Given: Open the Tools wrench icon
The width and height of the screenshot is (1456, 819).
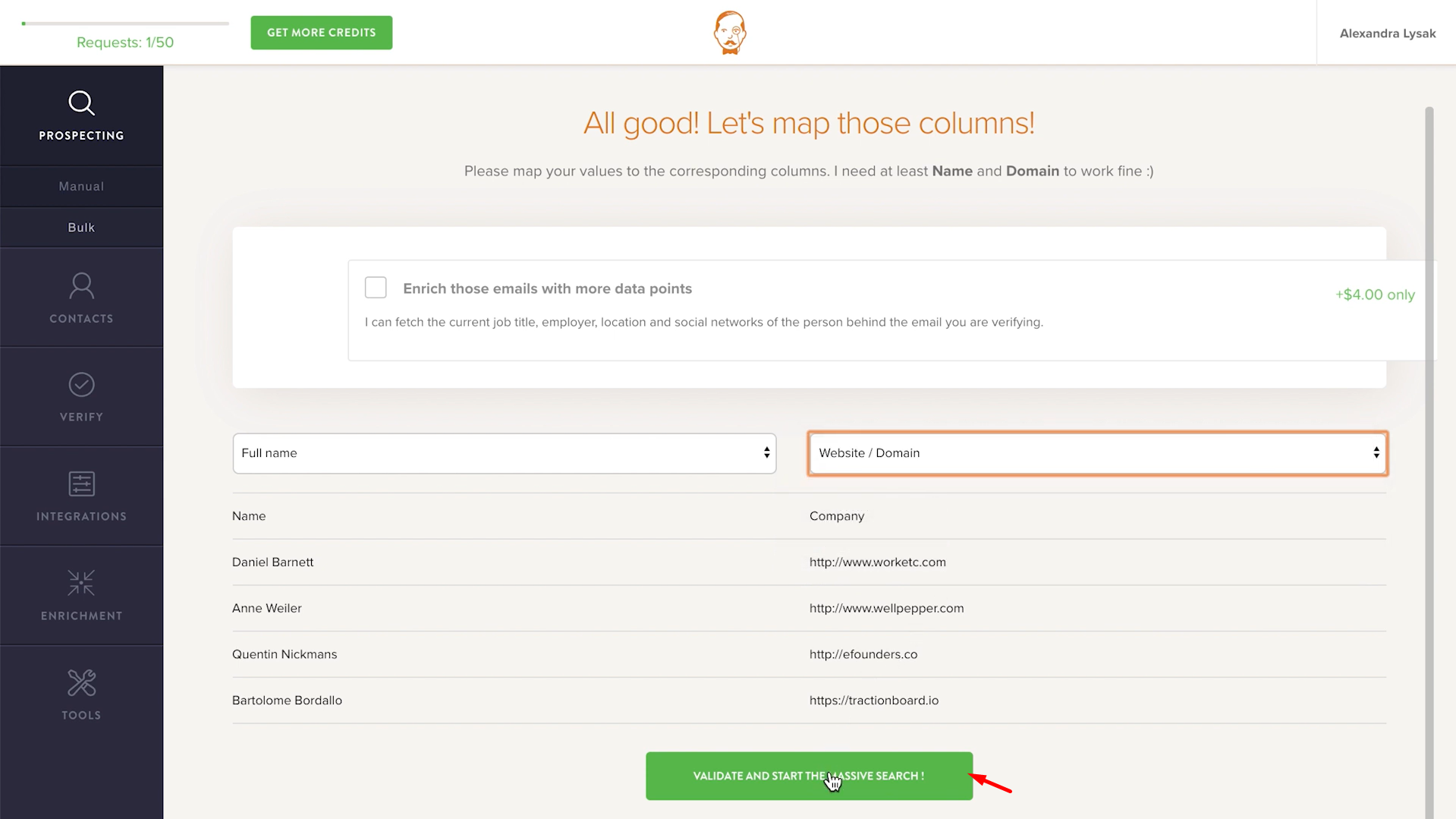Looking at the screenshot, I should [81, 682].
